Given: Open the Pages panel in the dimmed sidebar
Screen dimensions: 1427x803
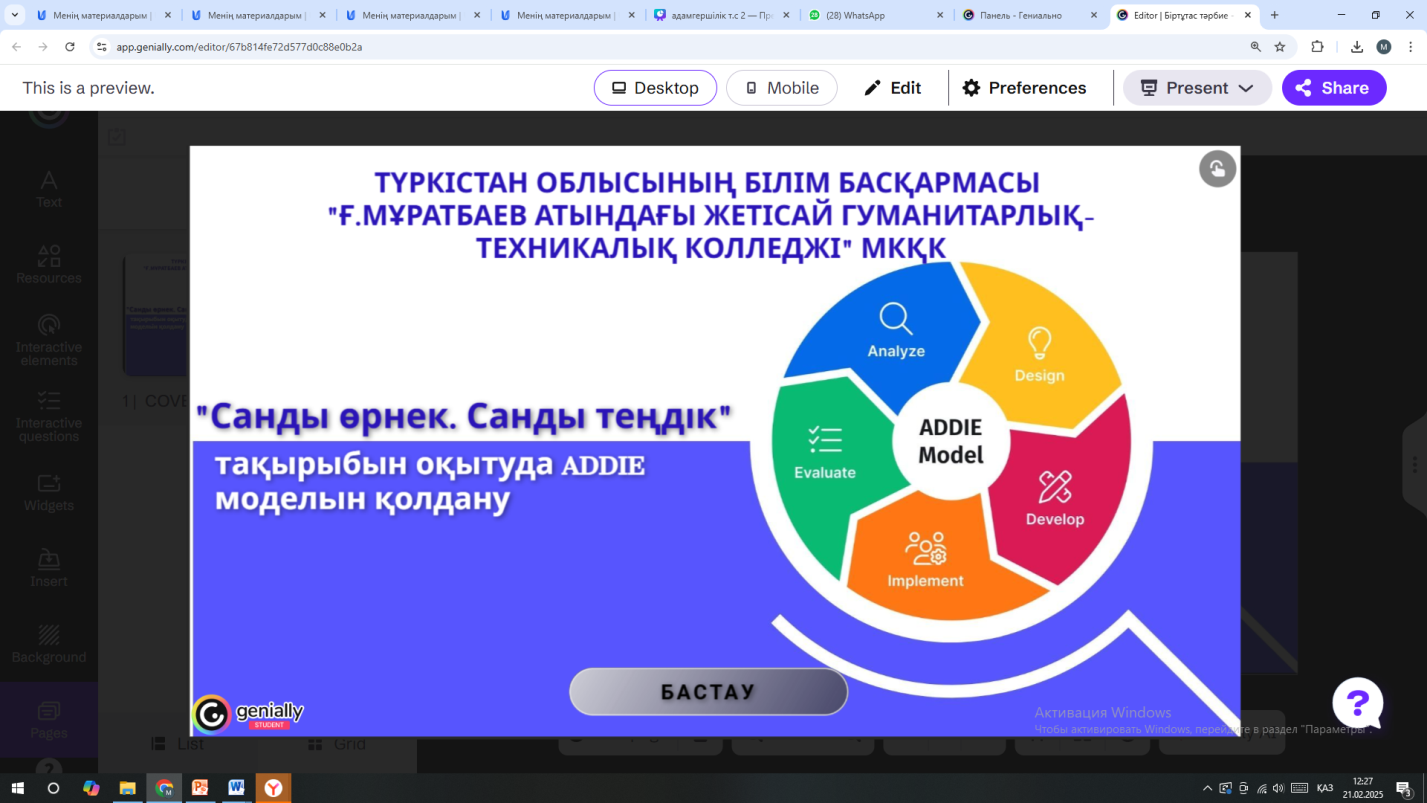Looking at the screenshot, I should [49, 721].
